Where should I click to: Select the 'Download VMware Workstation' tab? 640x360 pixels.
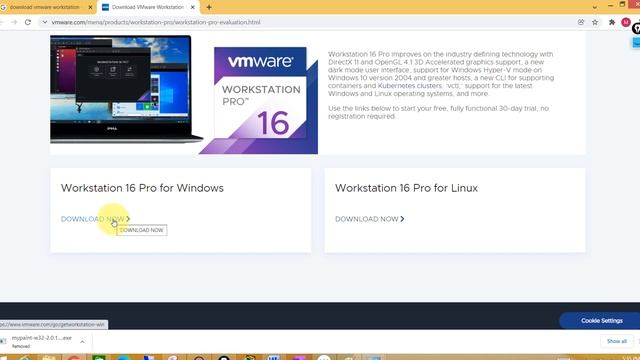coord(147,7)
